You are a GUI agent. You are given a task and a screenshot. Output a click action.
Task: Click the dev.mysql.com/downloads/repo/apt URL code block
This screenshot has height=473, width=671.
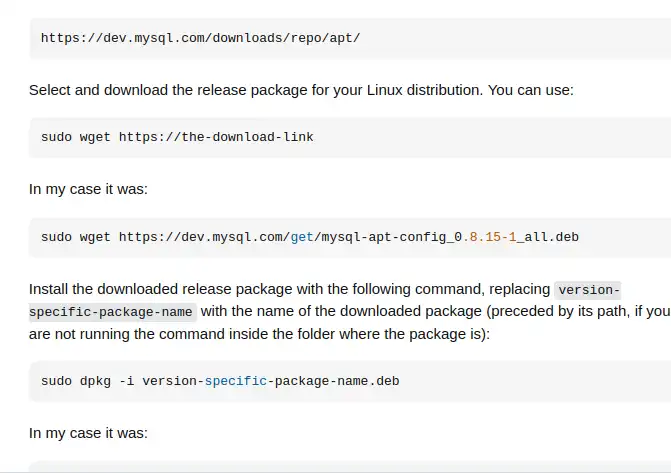click(200, 38)
